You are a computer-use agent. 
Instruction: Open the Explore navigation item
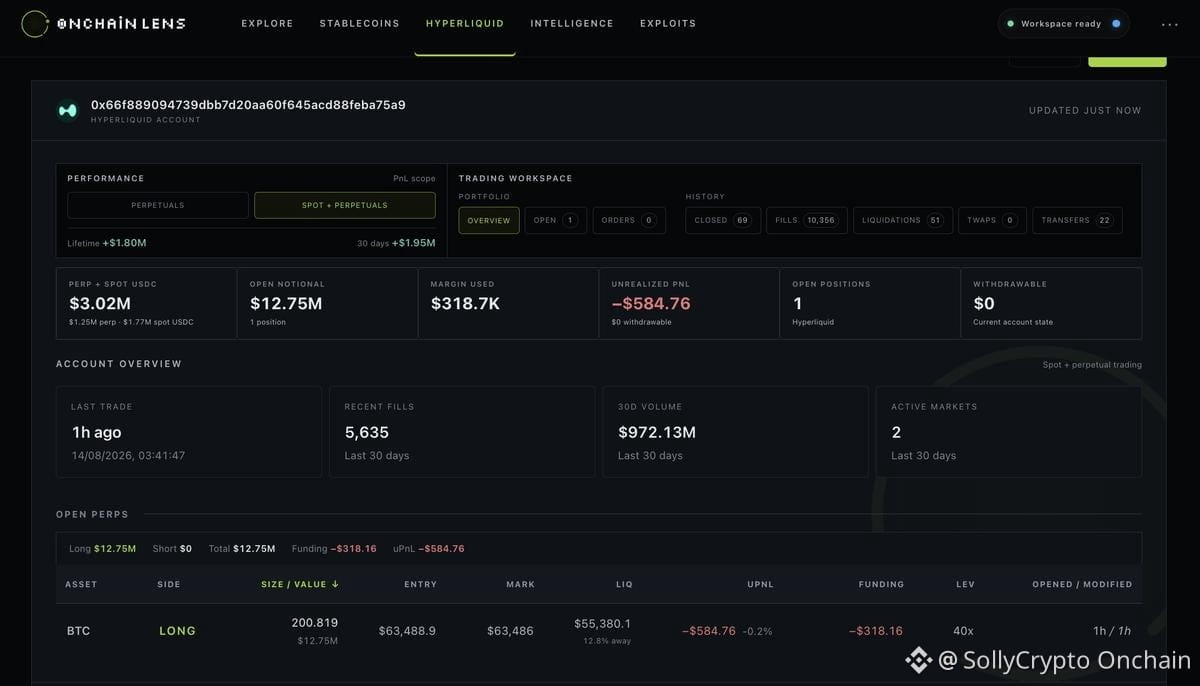tap(267, 23)
